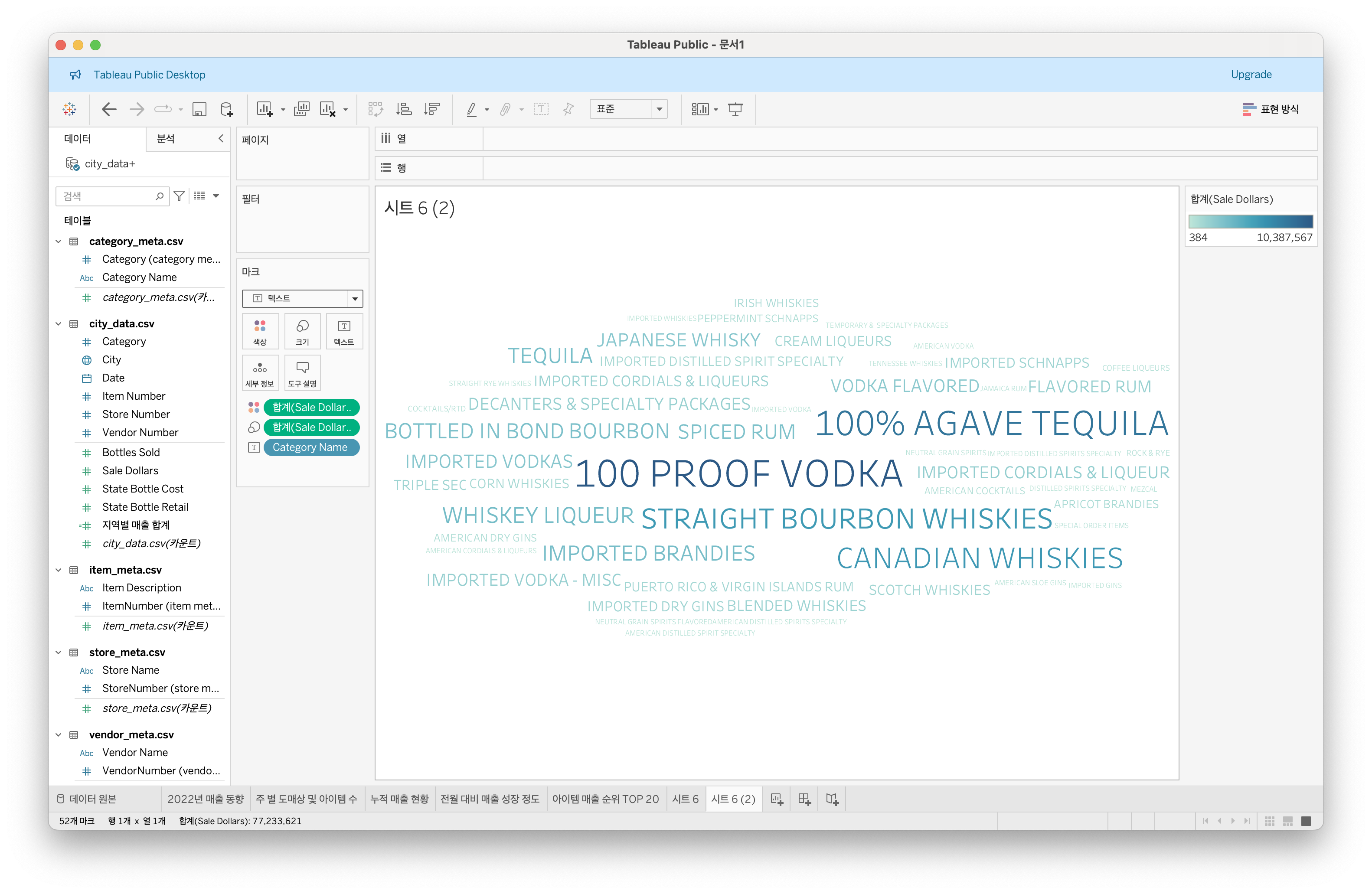This screenshot has width=1372, height=894.
Task: Toggle the highlight pen tool
Action: (x=471, y=109)
